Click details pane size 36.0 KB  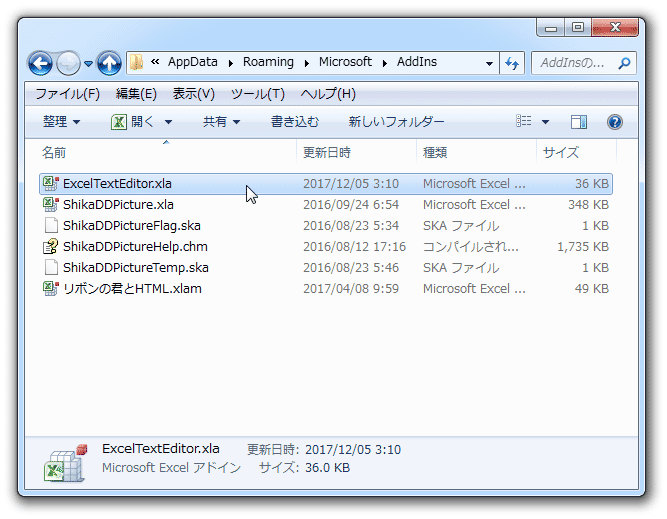[x=328, y=468]
